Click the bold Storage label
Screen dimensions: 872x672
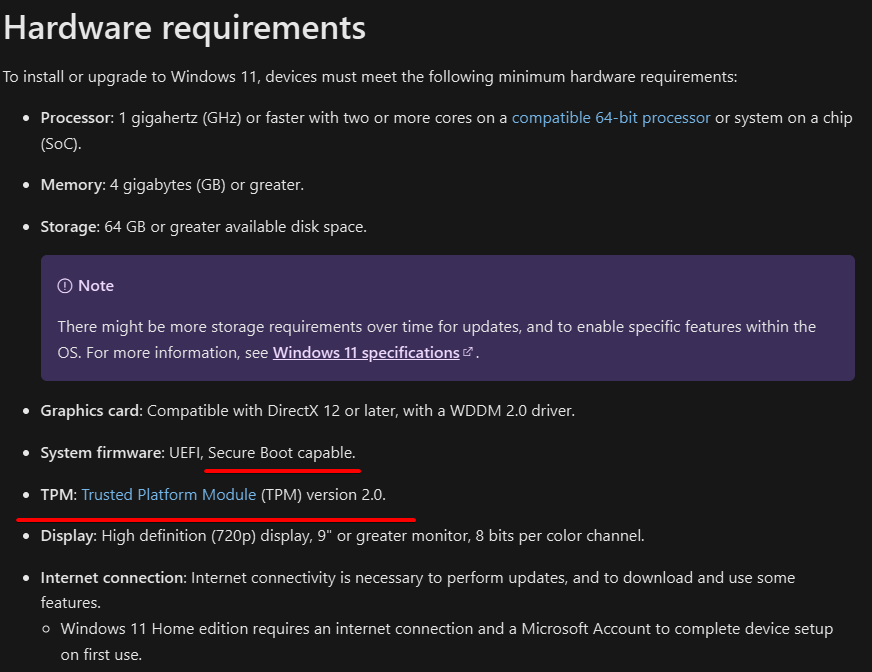70,227
